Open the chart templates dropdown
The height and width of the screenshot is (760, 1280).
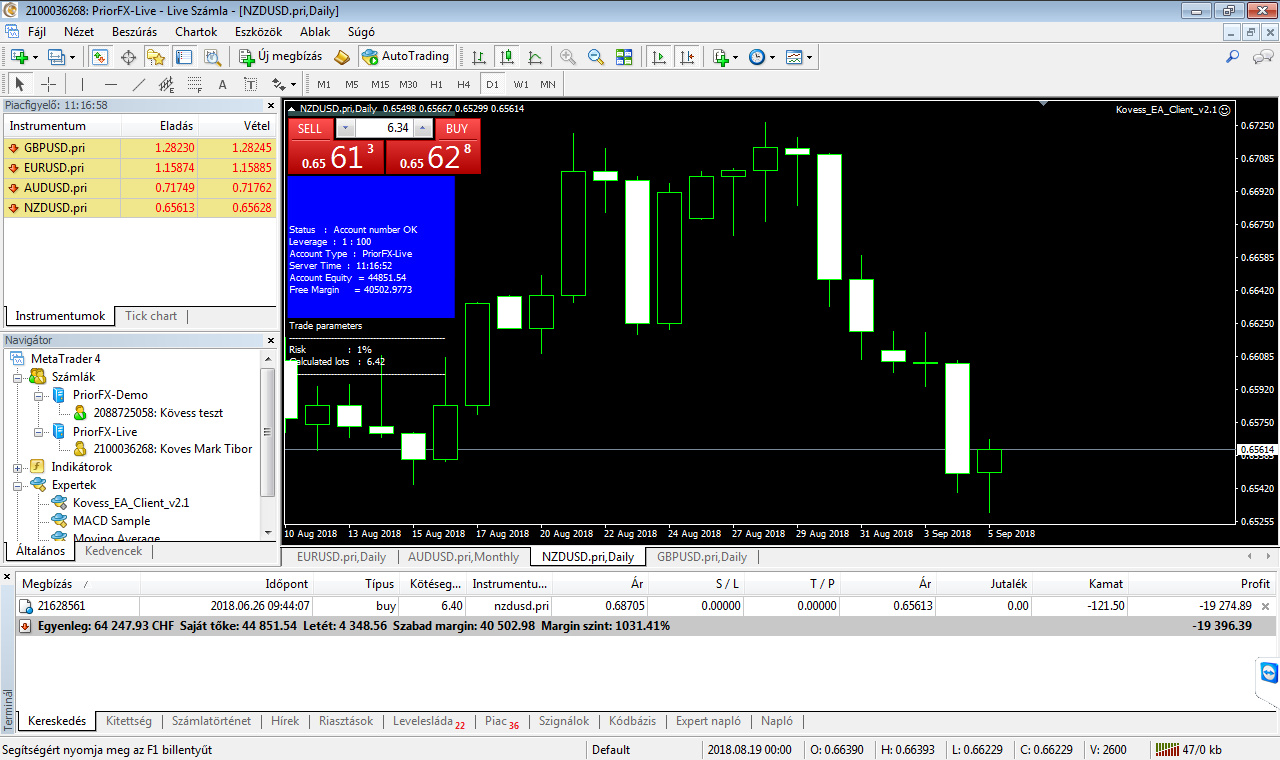pyautogui.click(x=798, y=57)
